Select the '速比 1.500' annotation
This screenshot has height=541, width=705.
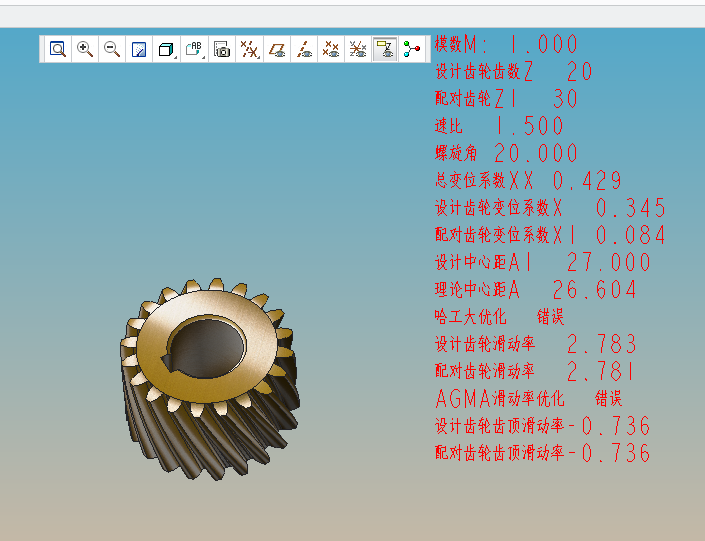click(x=499, y=126)
